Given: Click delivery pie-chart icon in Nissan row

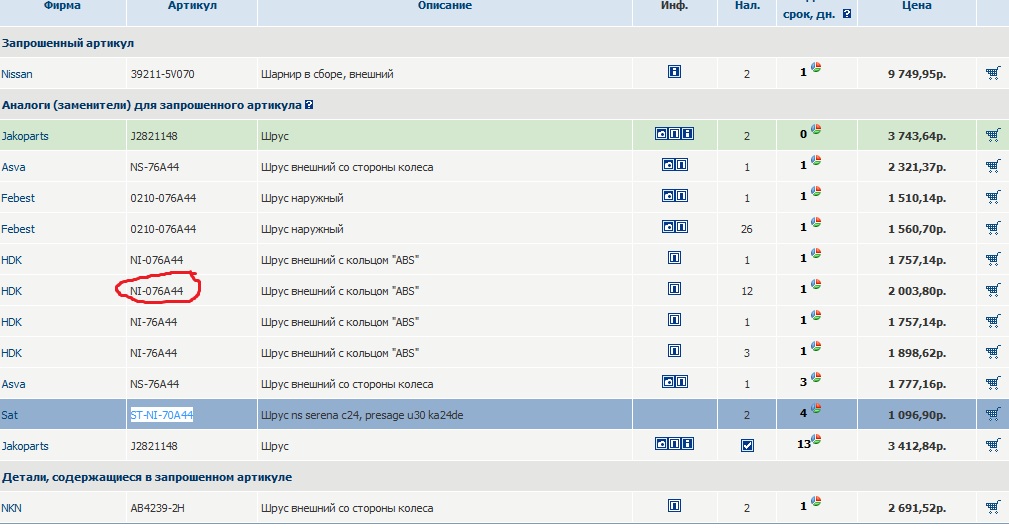Looking at the screenshot, I should coord(816,67).
